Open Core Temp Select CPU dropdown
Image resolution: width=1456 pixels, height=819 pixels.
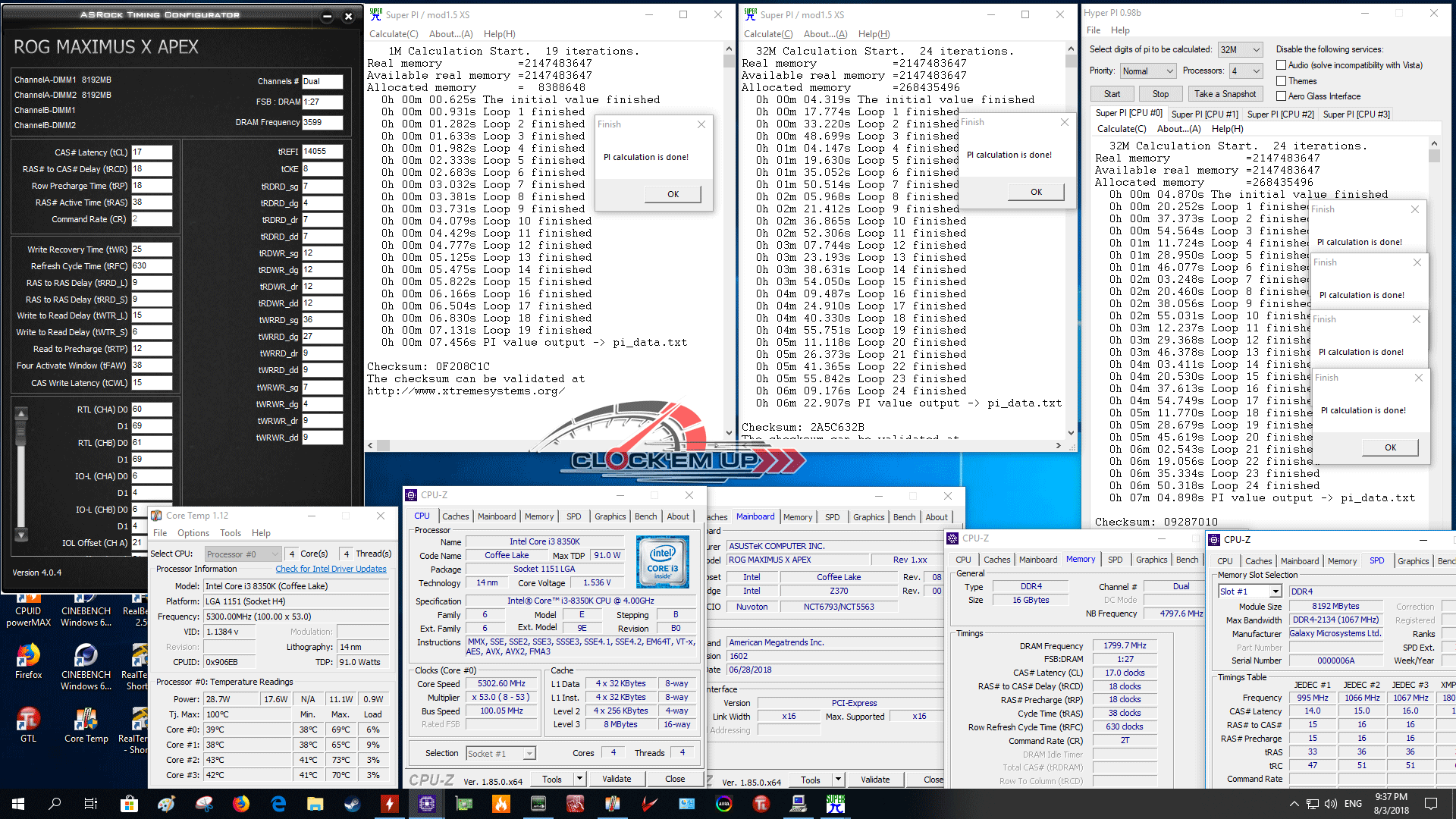243,554
